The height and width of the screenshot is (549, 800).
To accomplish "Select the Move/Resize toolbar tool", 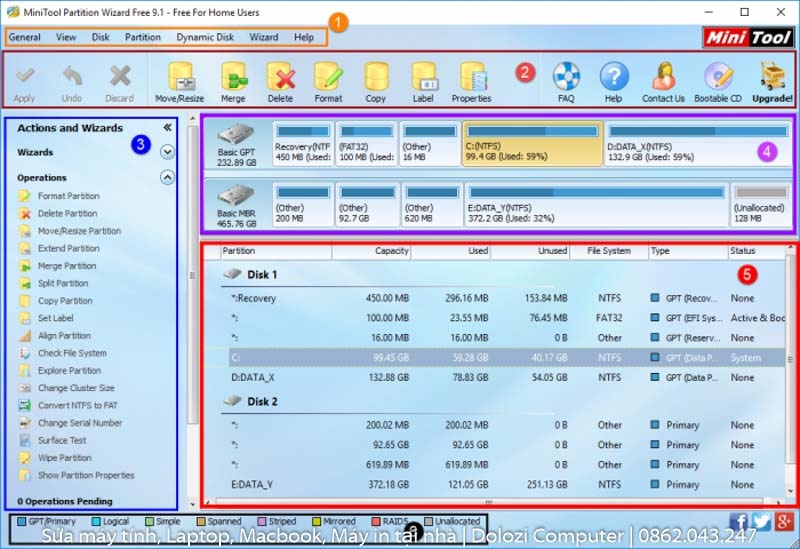I will pyautogui.click(x=180, y=83).
